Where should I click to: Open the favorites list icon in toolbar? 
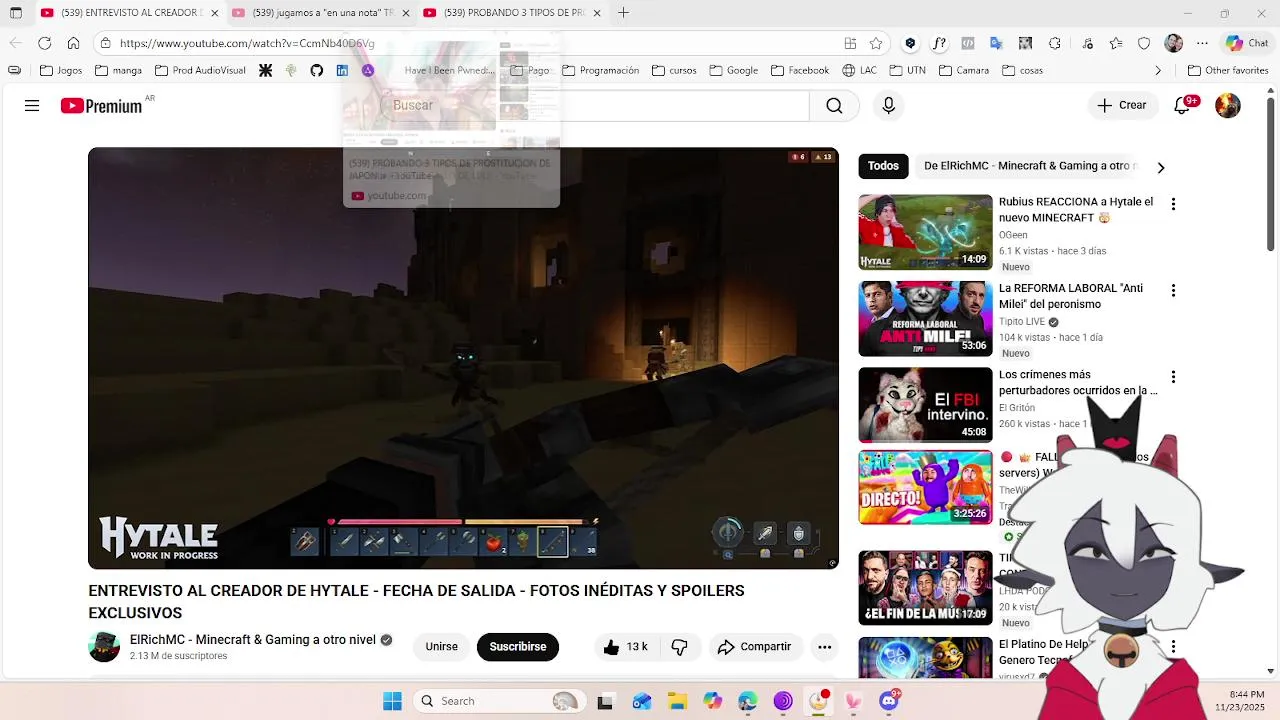click(1115, 43)
